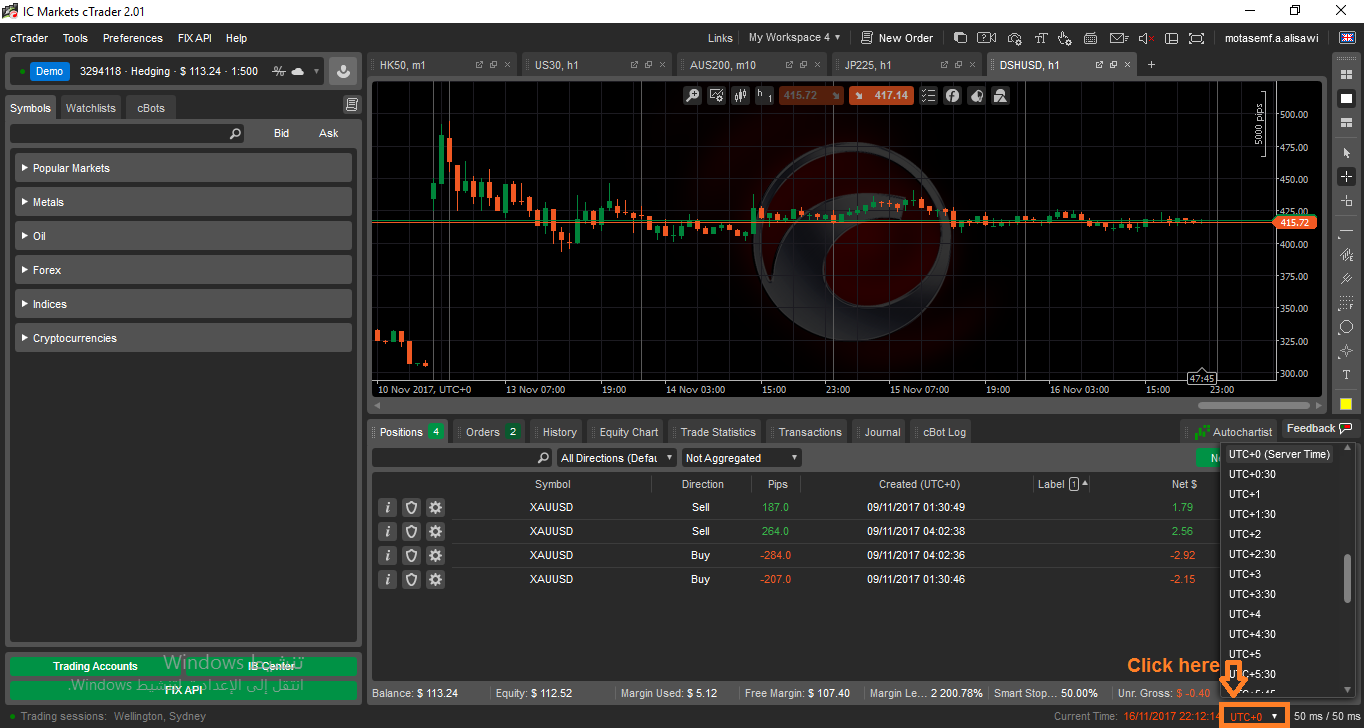Open All Directions filter dropdown
This screenshot has height=728, width=1364.
click(x=617, y=458)
